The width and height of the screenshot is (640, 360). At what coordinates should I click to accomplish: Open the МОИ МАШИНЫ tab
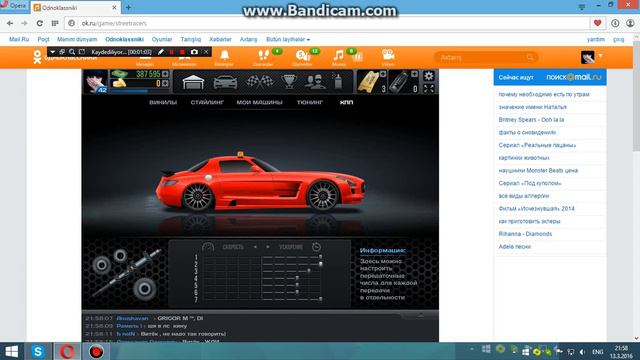coord(260,102)
